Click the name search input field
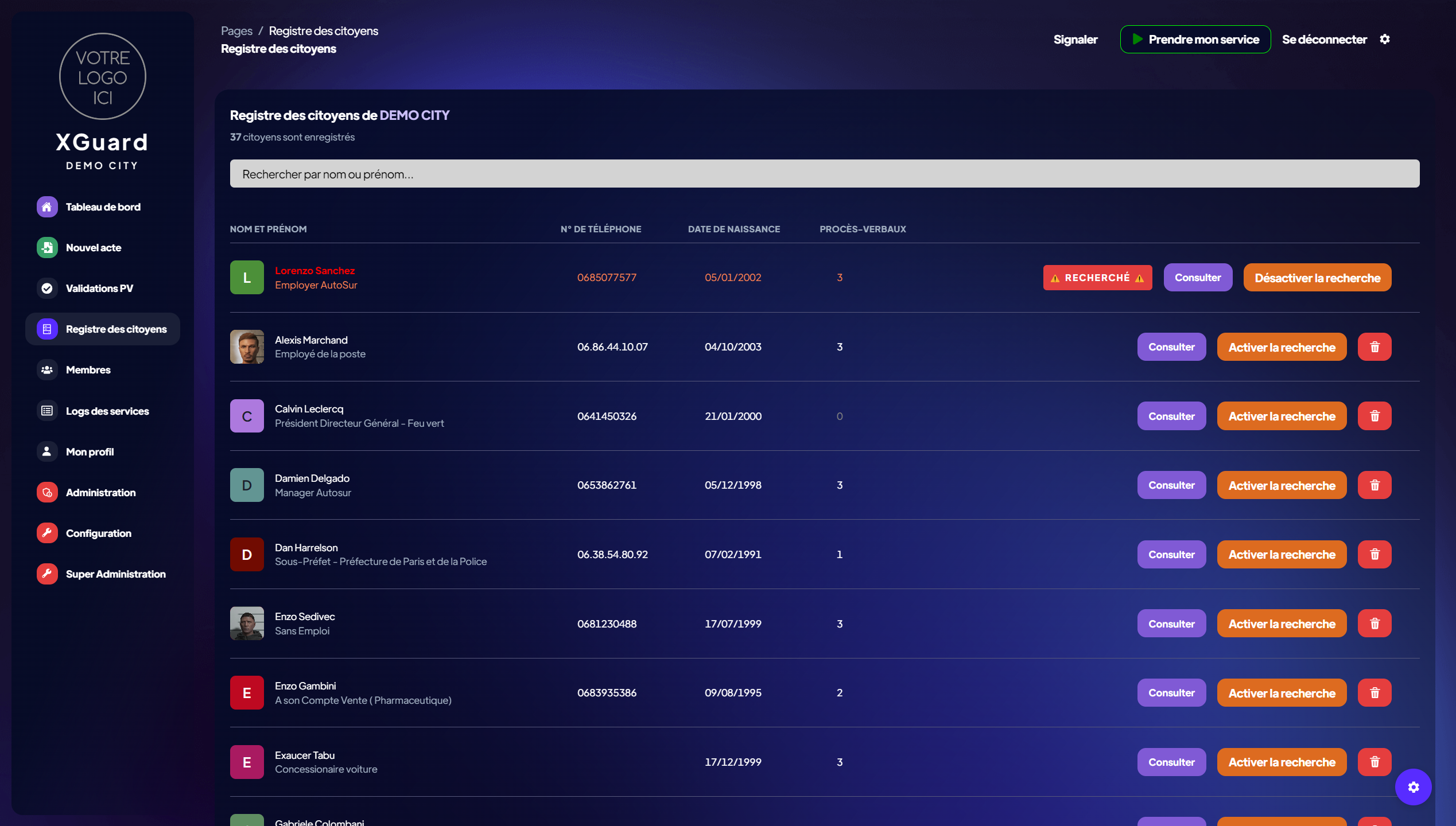This screenshot has height=826, width=1456. pyautogui.click(x=824, y=174)
